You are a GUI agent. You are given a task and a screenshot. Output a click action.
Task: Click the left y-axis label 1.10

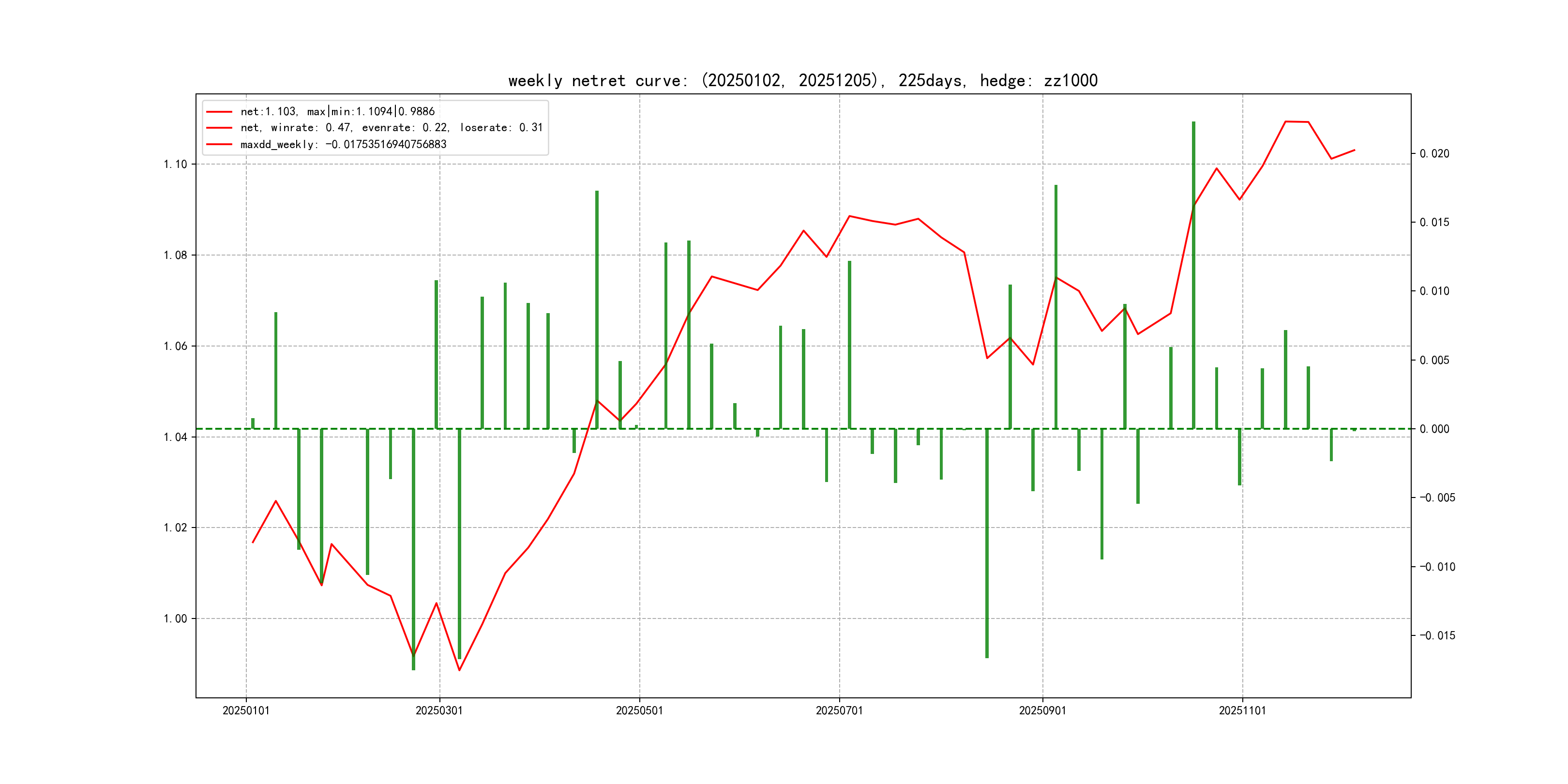(175, 165)
